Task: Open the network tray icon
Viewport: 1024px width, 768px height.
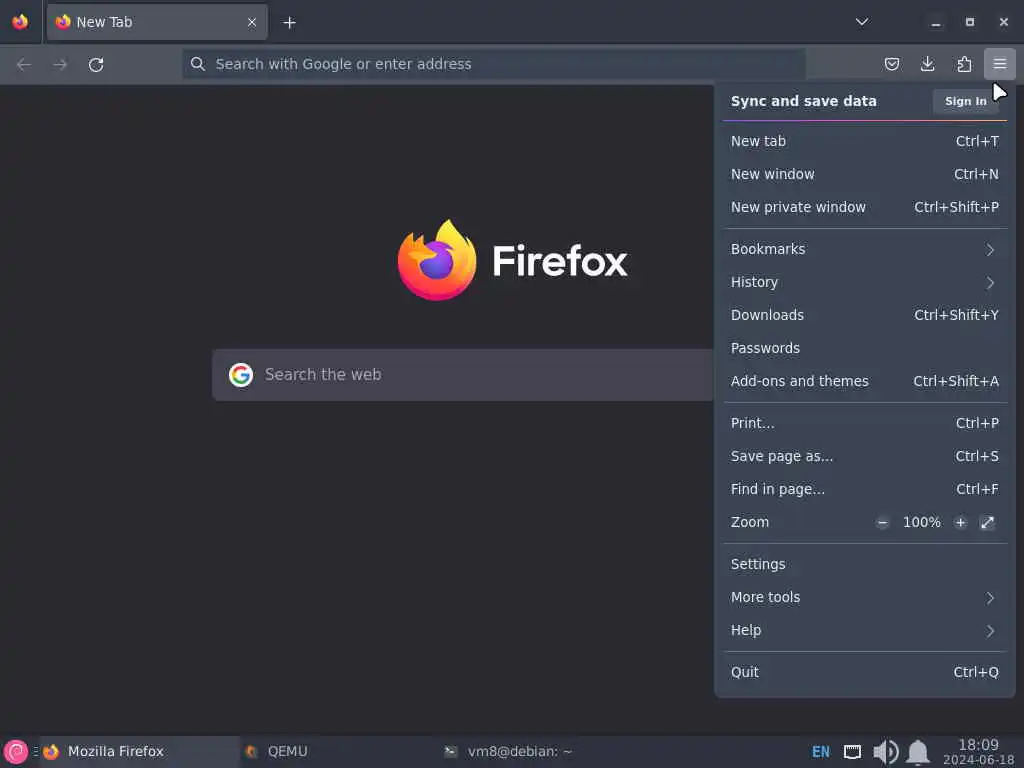Action: tap(852, 752)
